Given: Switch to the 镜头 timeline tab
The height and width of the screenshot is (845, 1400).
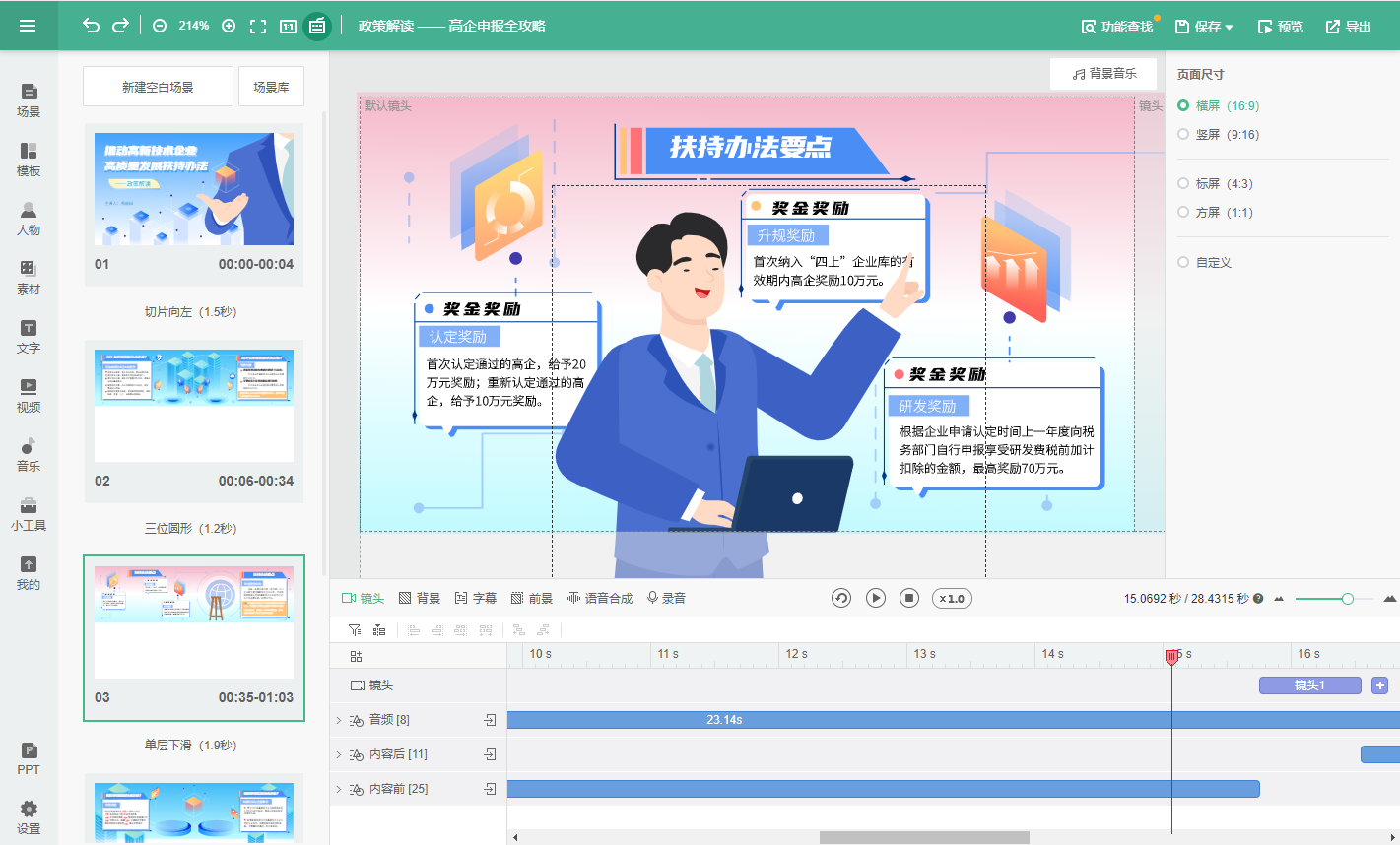Looking at the screenshot, I should 363,598.
